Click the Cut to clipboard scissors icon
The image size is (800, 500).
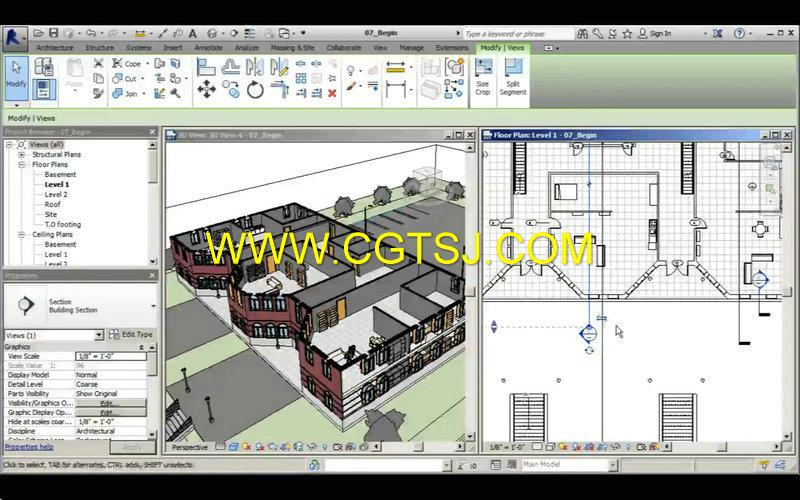(x=98, y=63)
